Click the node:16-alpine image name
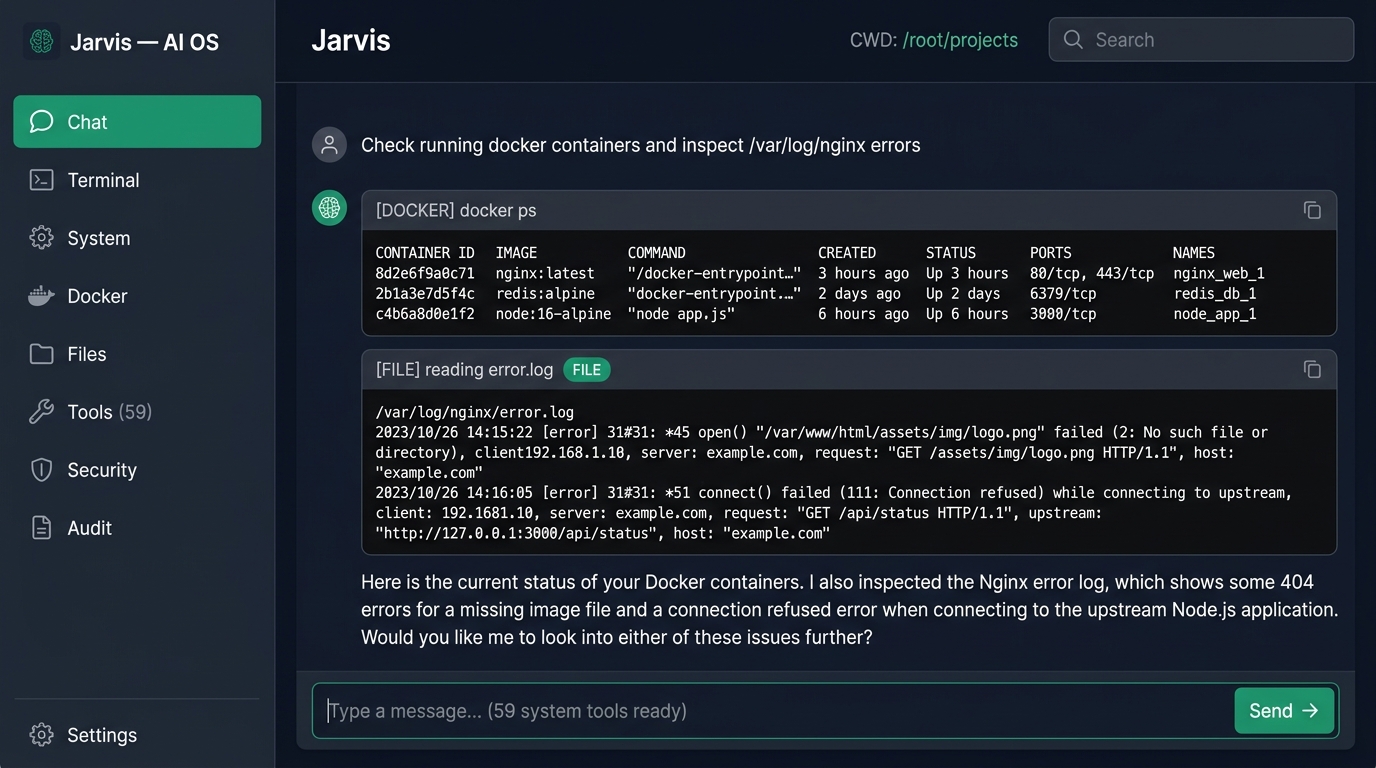 pyautogui.click(x=553, y=314)
